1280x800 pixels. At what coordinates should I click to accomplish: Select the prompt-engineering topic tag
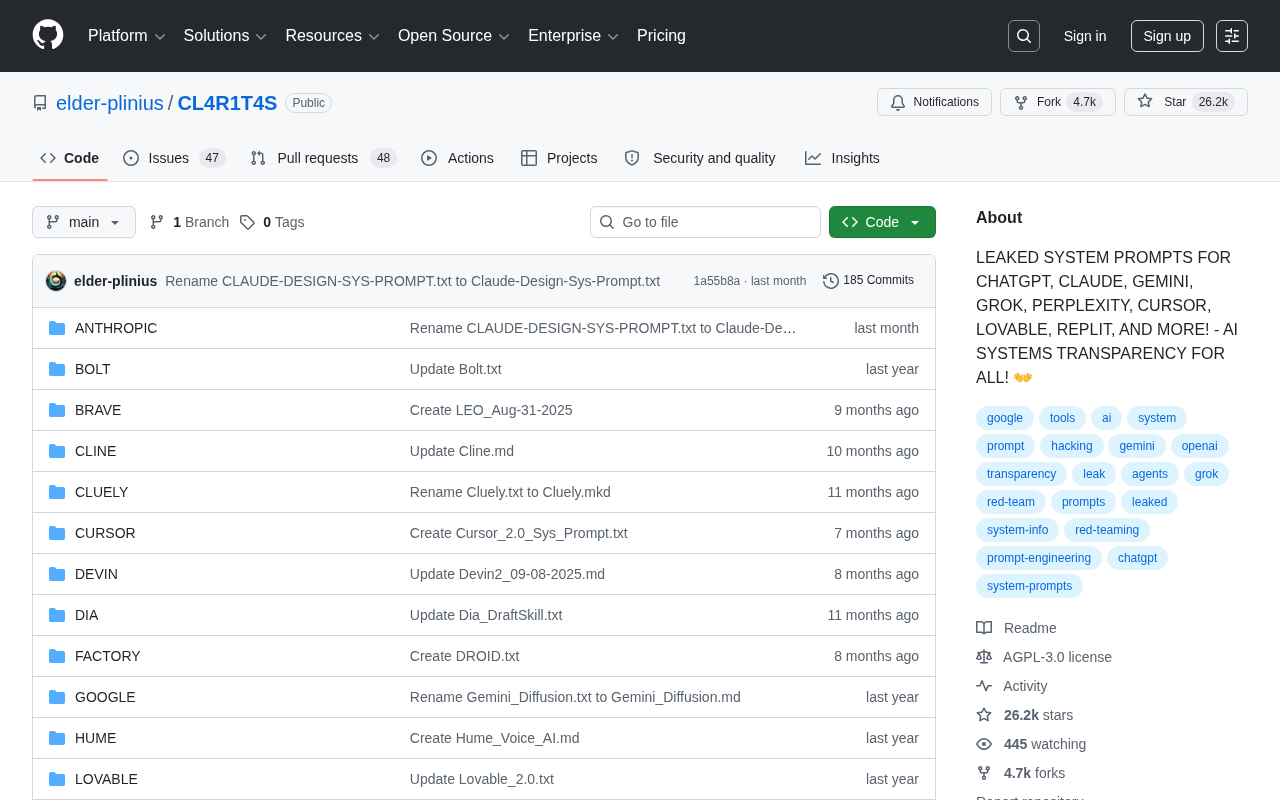coord(1039,558)
